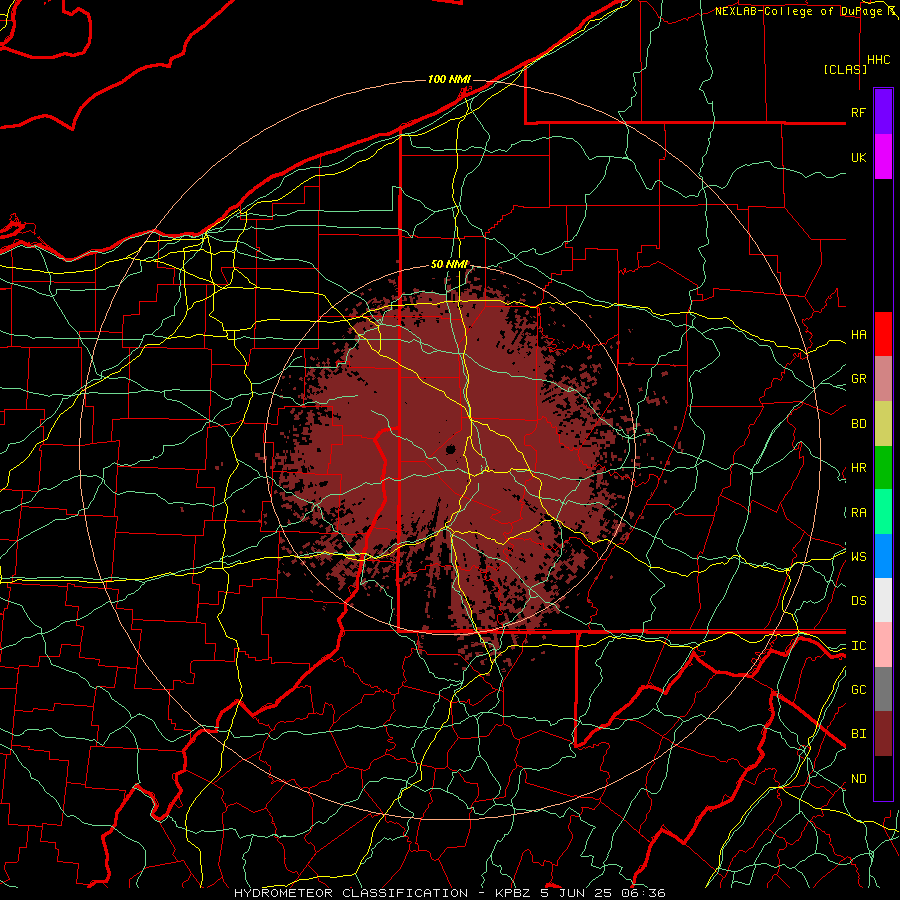Click the [CLAS] units label
Screen dimensions: 900x900
pyautogui.click(x=845, y=70)
